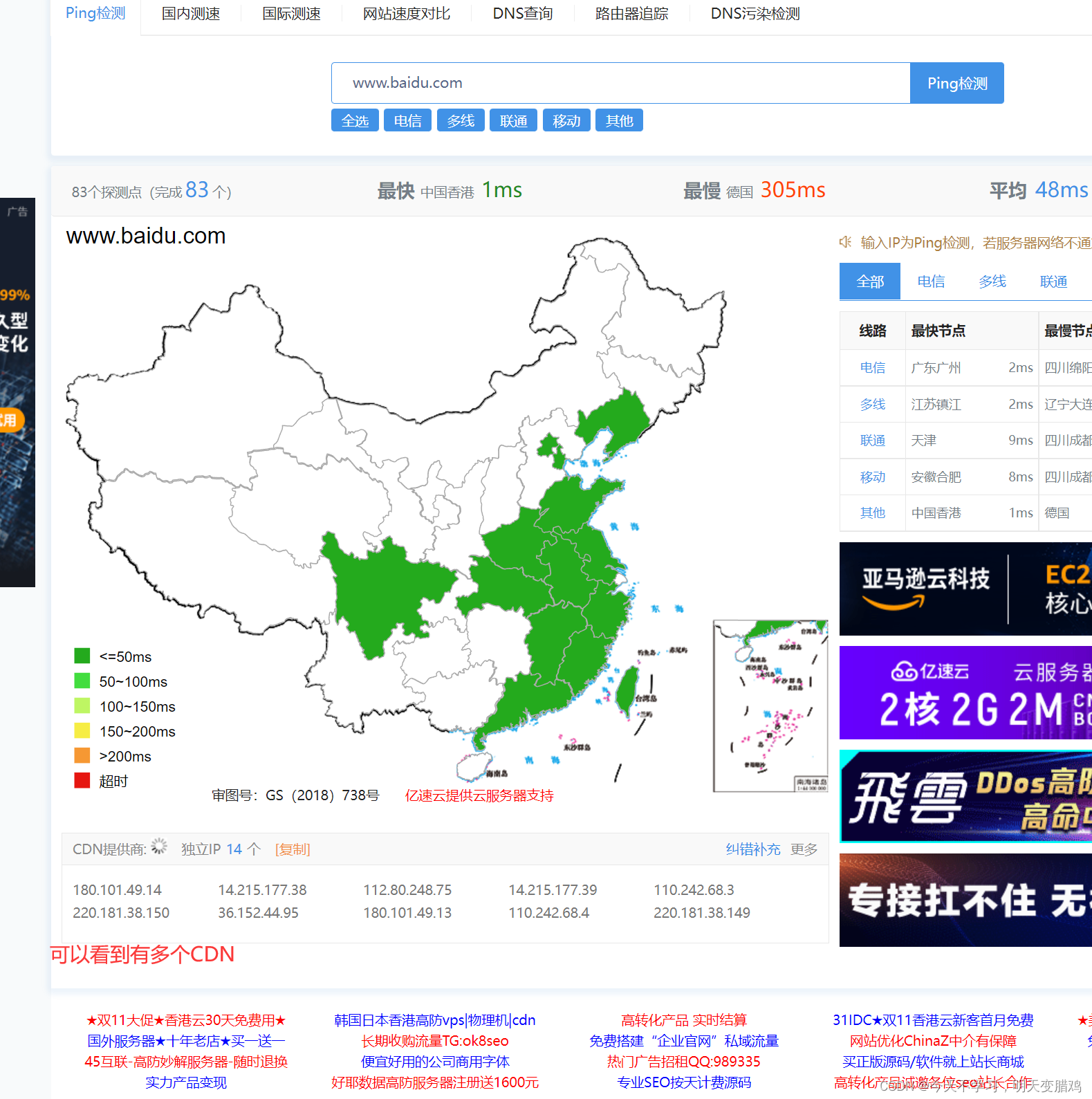Click the blue Ping检测 button
The height and width of the screenshot is (1099, 1092).
[957, 83]
